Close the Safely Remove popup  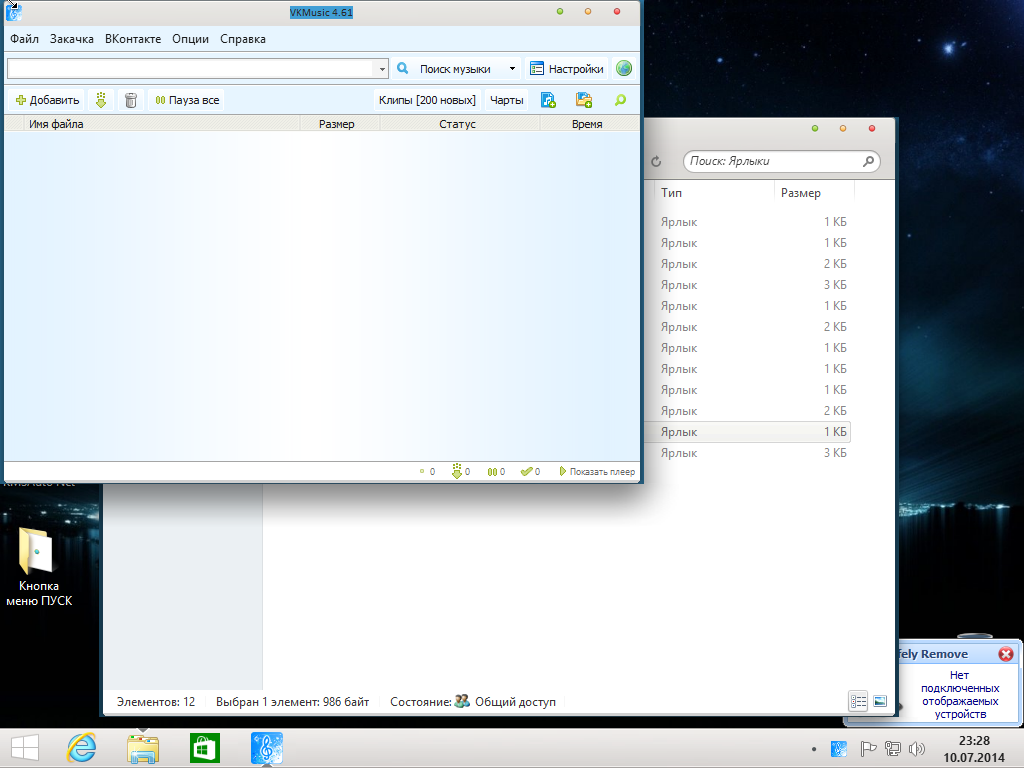pos(1006,654)
